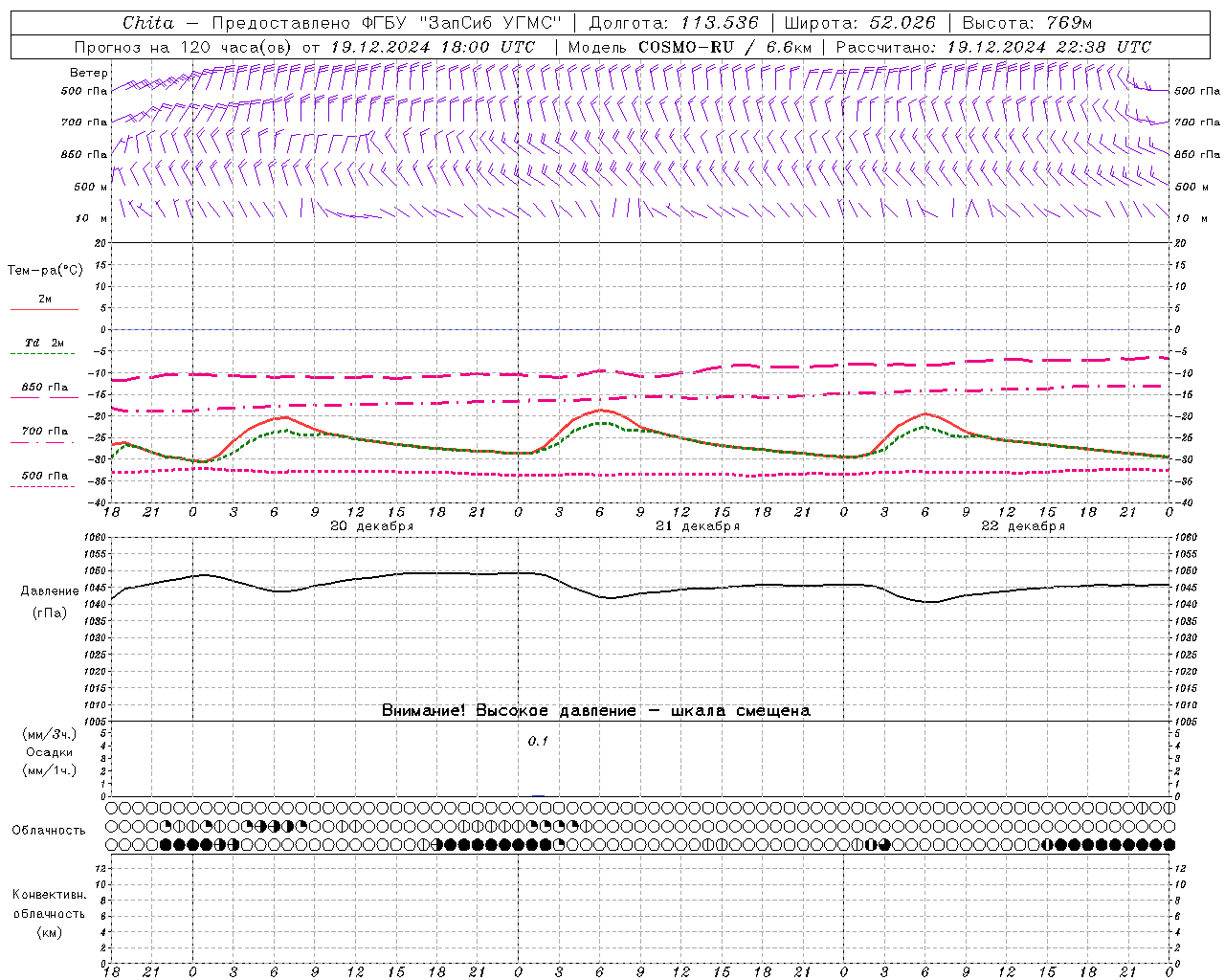Click the "Долгота: 113.536" header field

(674, 22)
